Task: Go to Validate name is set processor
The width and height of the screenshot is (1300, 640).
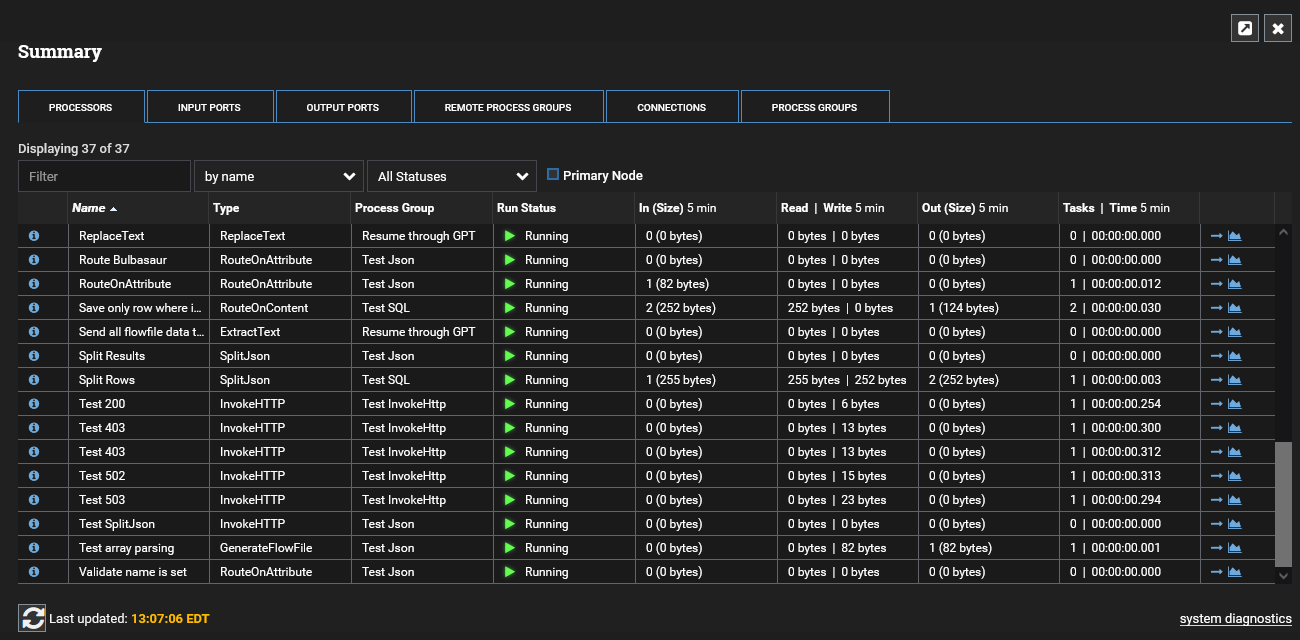Action: coord(1216,572)
